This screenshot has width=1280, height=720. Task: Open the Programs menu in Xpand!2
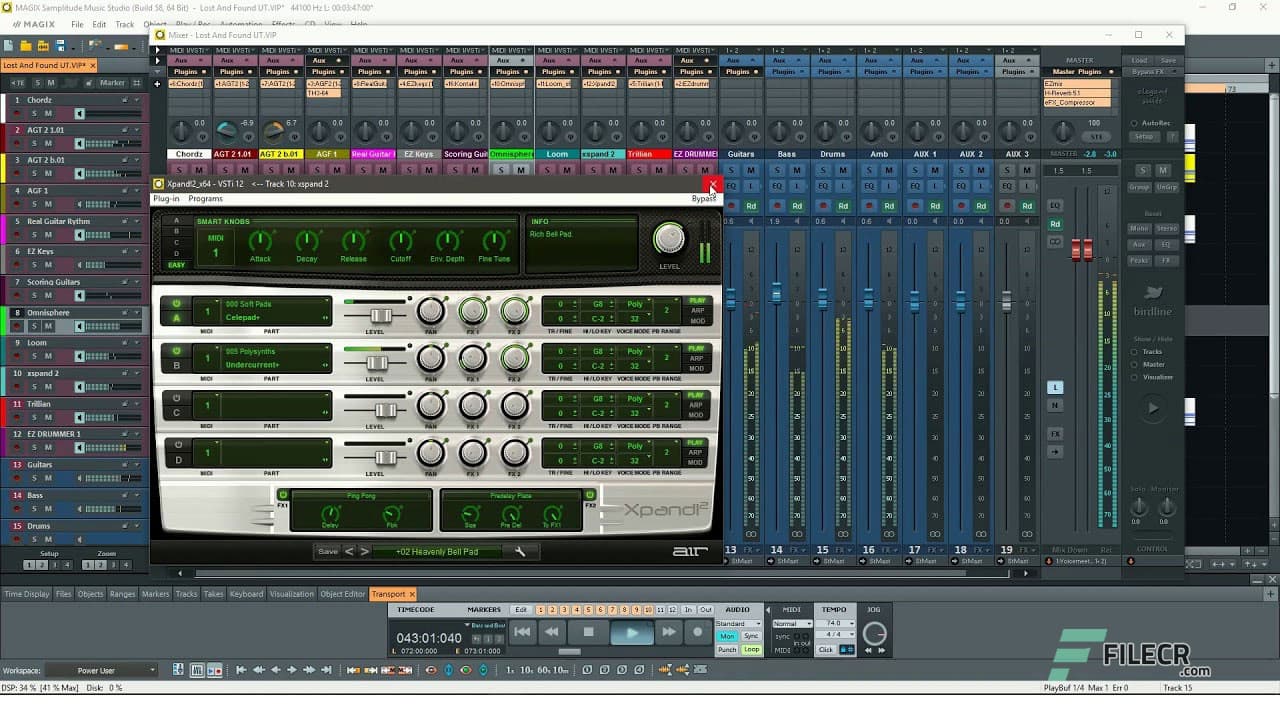[x=205, y=198]
